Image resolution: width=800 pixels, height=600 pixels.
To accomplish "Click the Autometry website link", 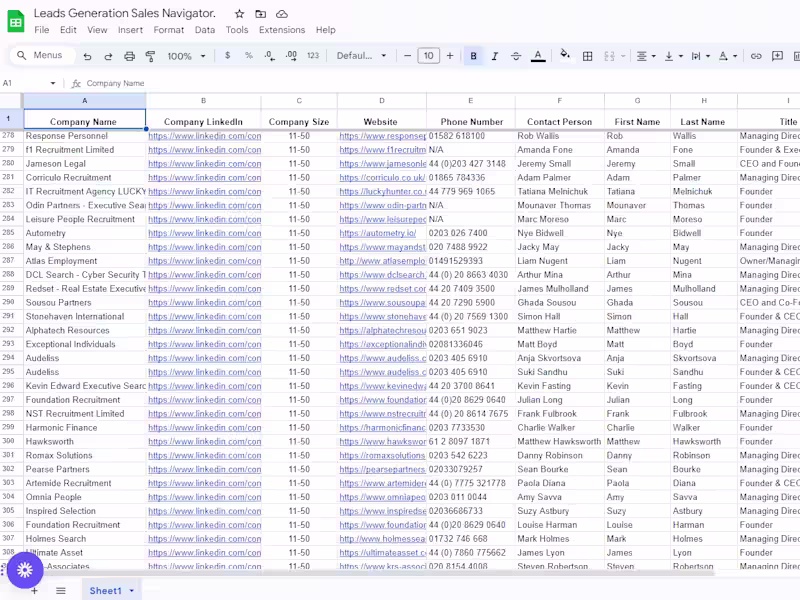I will (377, 233).
